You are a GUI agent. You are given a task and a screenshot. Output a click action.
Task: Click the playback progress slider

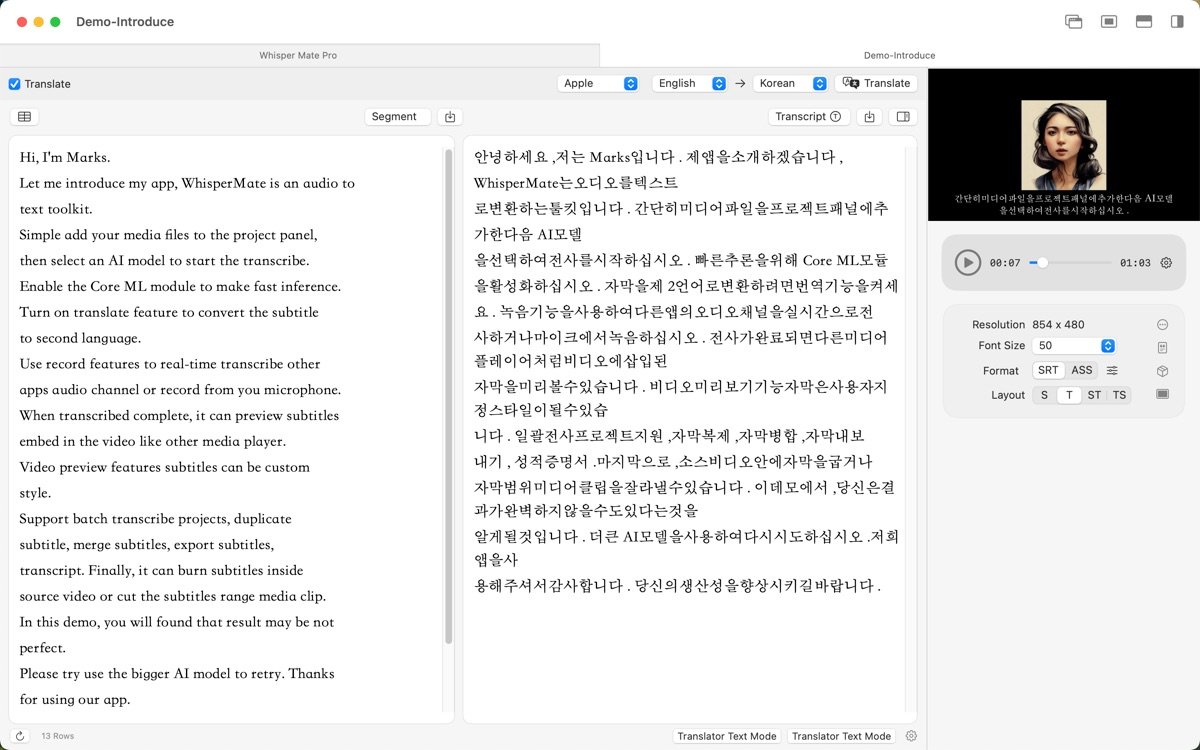1072,263
